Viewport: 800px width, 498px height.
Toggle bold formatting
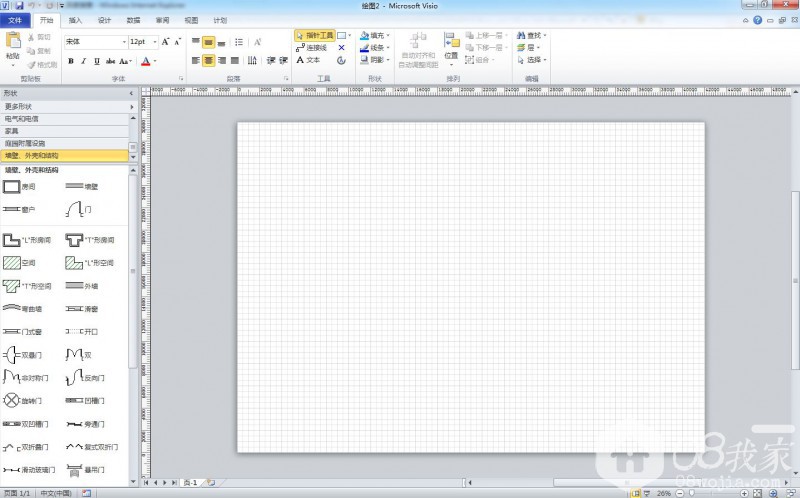[x=71, y=61]
